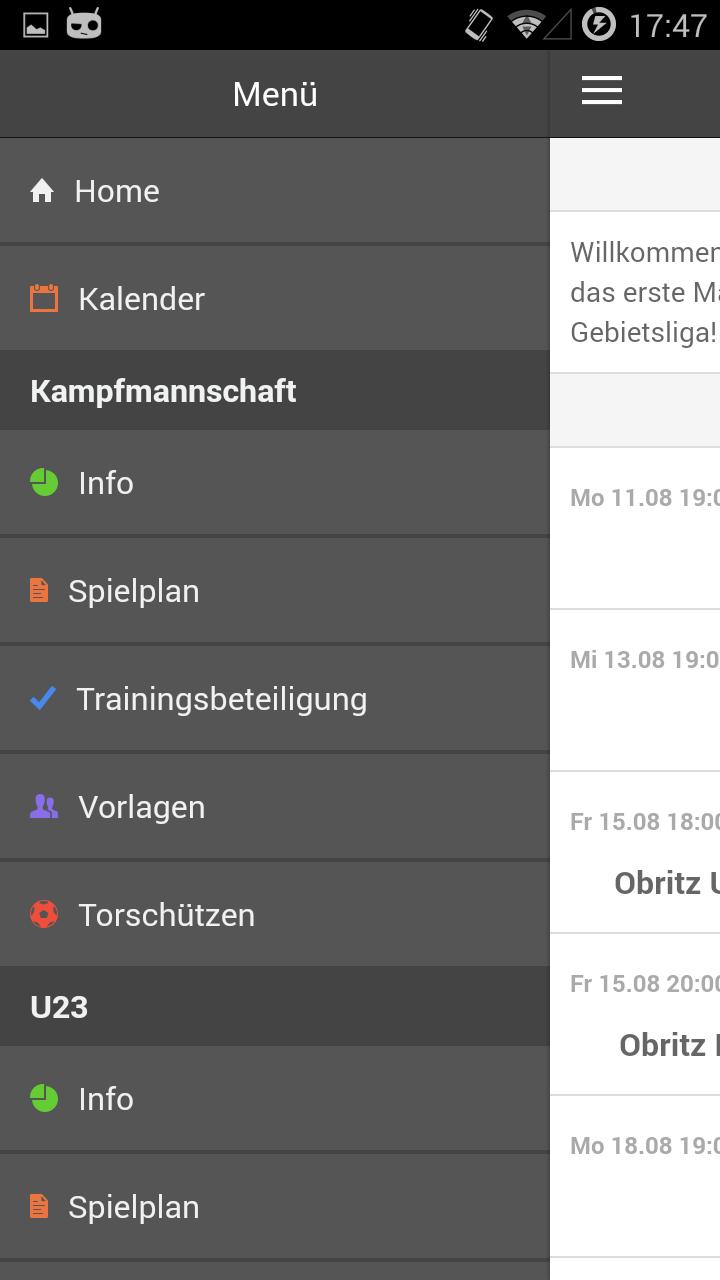Tap the hamburger menu icon
The width and height of the screenshot is (720, 1280).
[602, 91]
